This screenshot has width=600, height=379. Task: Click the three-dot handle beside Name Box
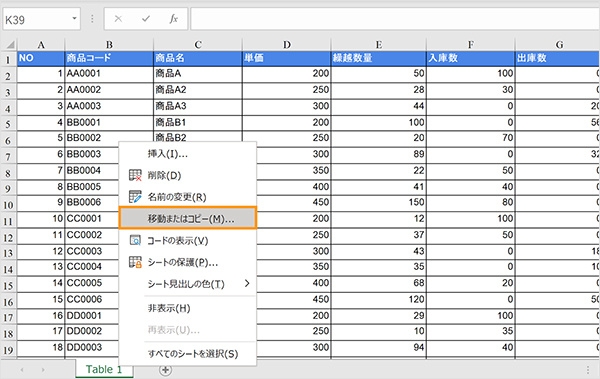click(x=92, y=19)
